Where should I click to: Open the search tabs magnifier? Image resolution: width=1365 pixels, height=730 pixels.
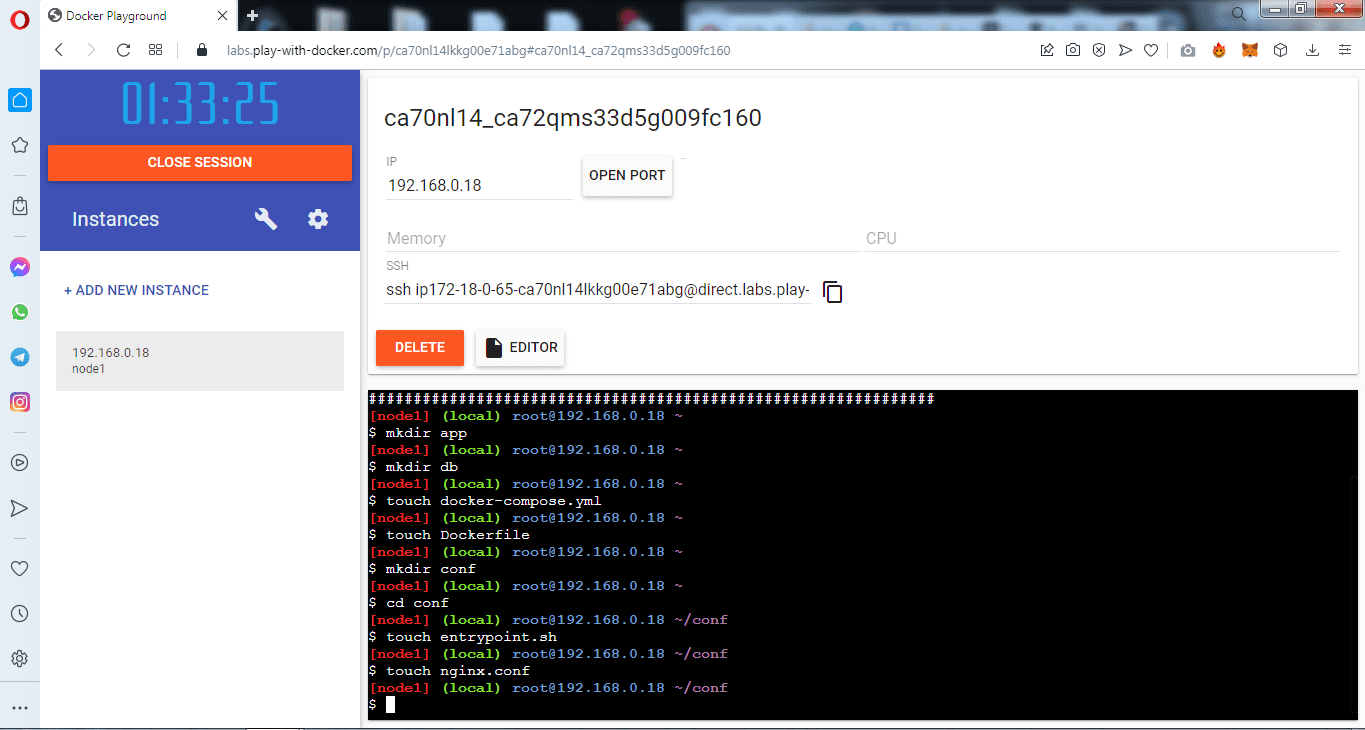coord(1238,13)
